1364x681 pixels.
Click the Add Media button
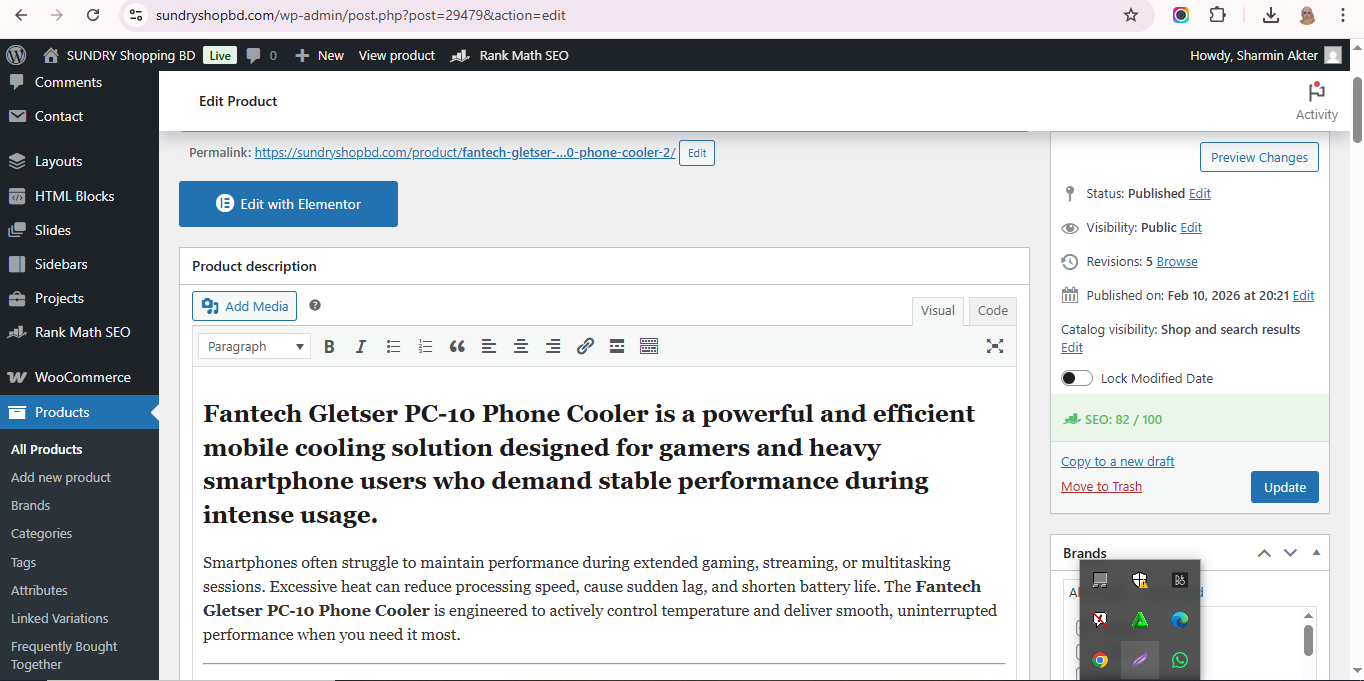point(244,306)
